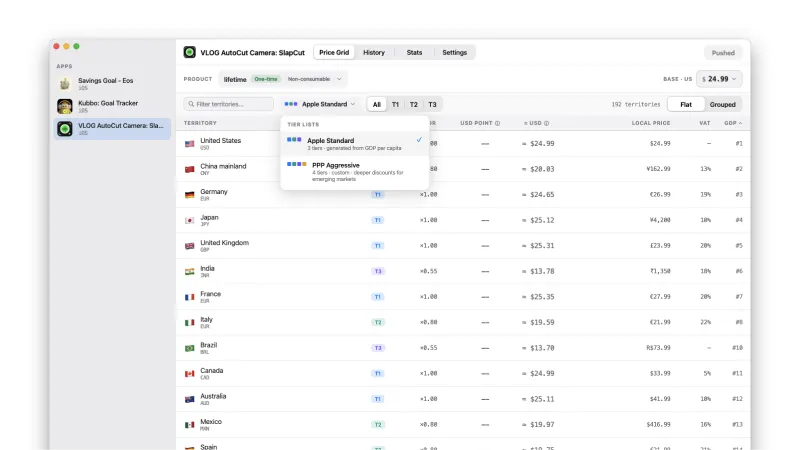Click ≈ $25.31 in United Kingdom row

tap(538, 245)
